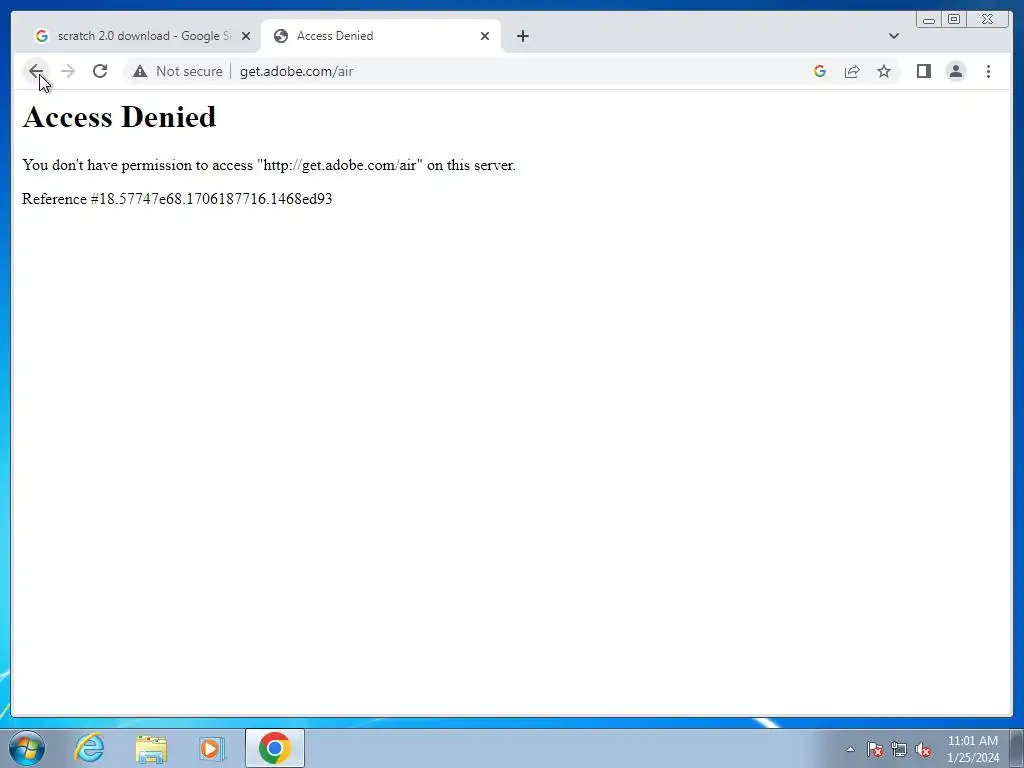This screenshot has height=768, width=1024.
Task: Open the browser side panel
Action: (923, 71)
